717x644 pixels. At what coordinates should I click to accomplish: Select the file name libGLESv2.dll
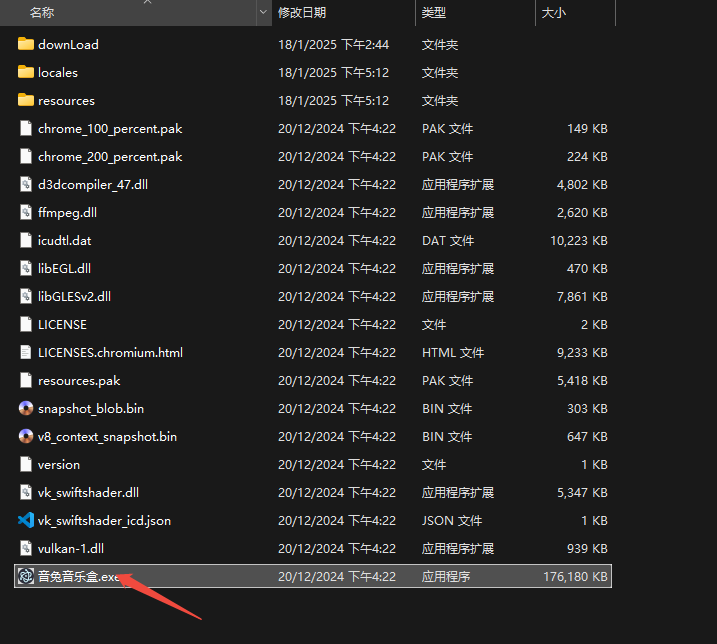75,296
